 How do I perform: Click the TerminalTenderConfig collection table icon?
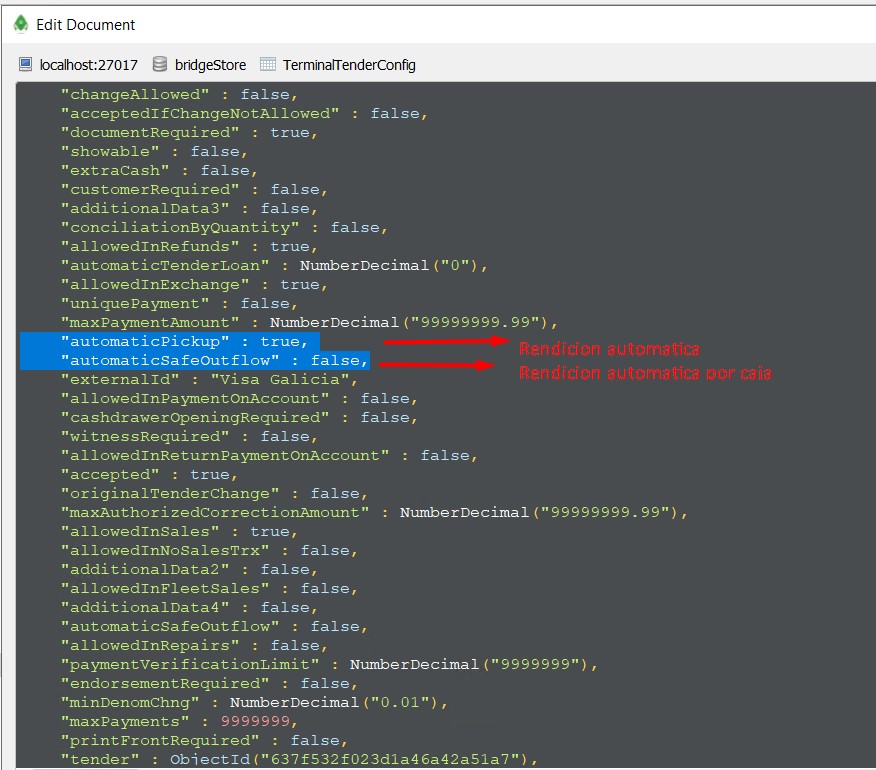tap(267, 65)
